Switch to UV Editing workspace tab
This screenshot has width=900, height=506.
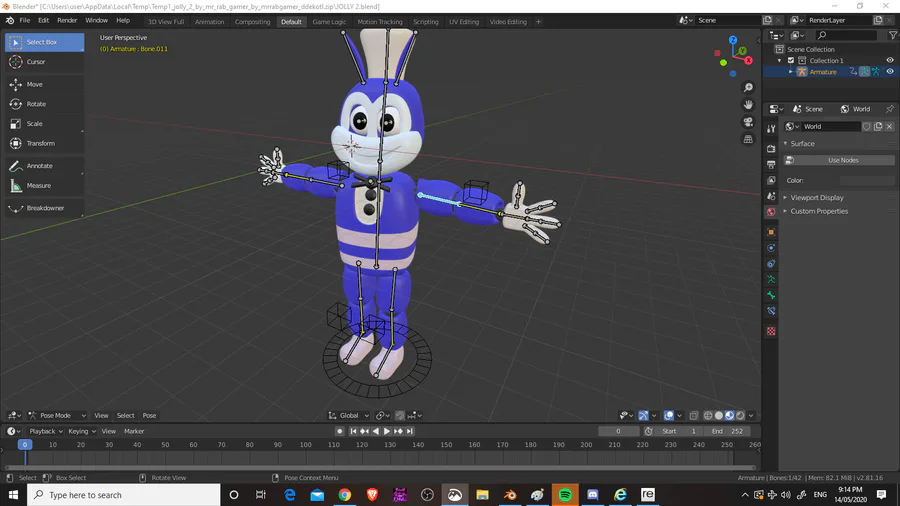click(x=464, y=22)
